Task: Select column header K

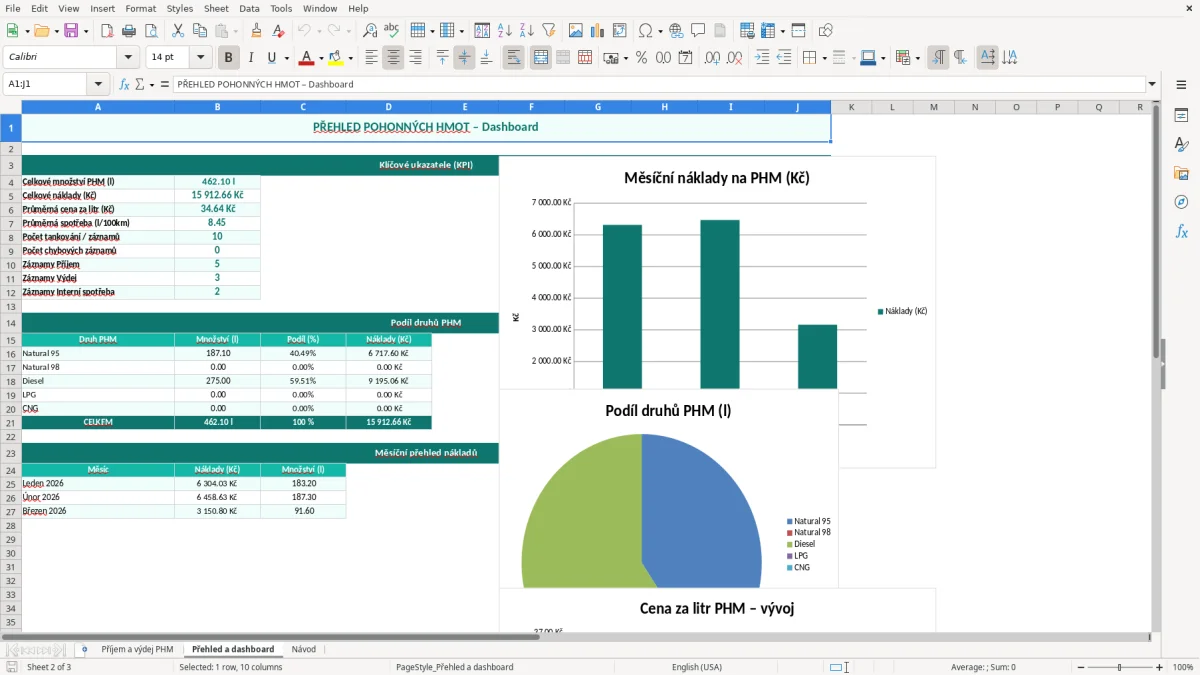Action: (851, 107)
